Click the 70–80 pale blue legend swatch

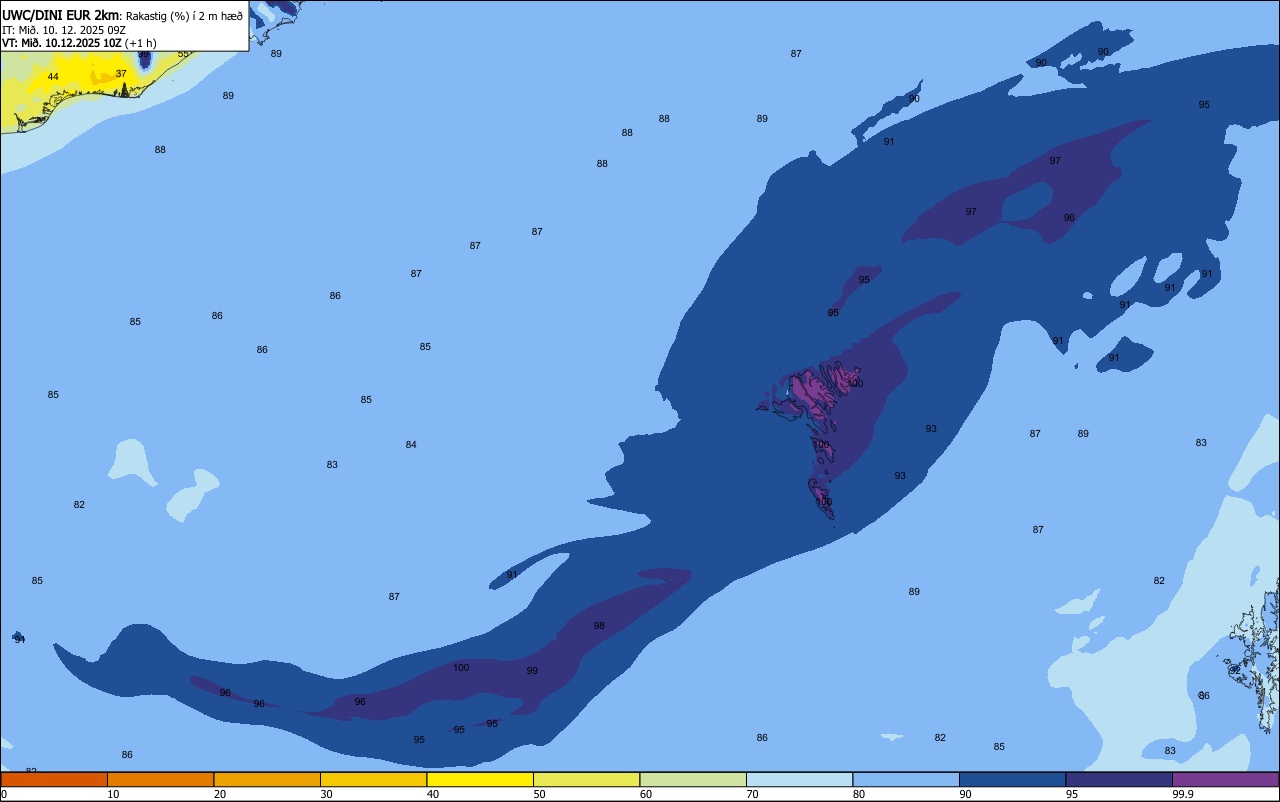click(x=800, y=779)
